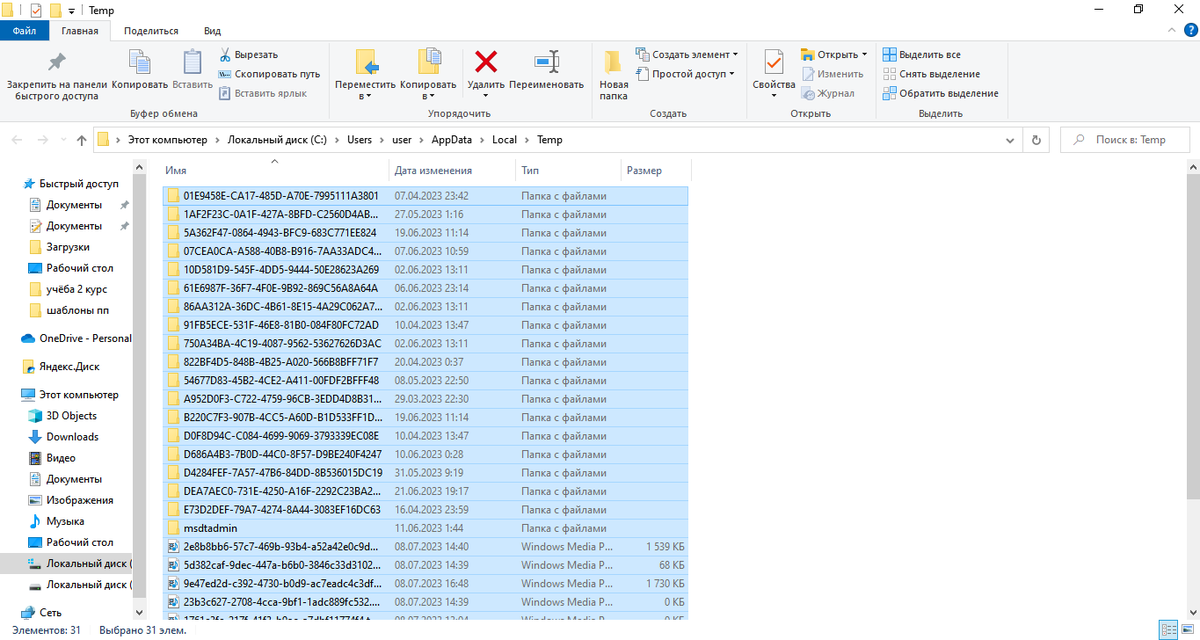Go back with the left arrow
The height and width of the screenshot is (640, 1200).
17,140
